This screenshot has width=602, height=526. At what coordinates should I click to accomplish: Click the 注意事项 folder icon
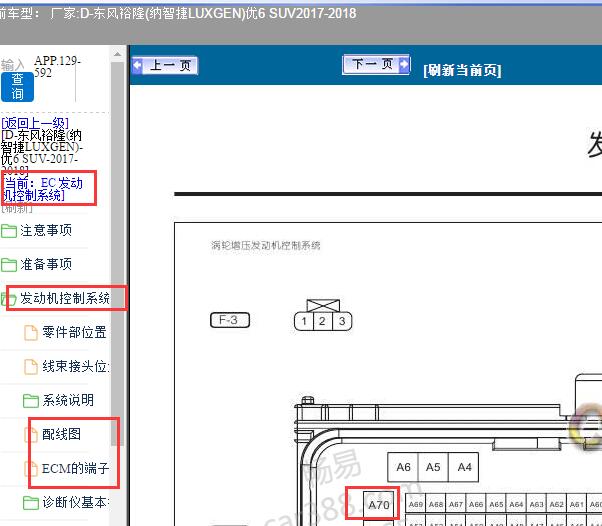click(x=8, y=231)
